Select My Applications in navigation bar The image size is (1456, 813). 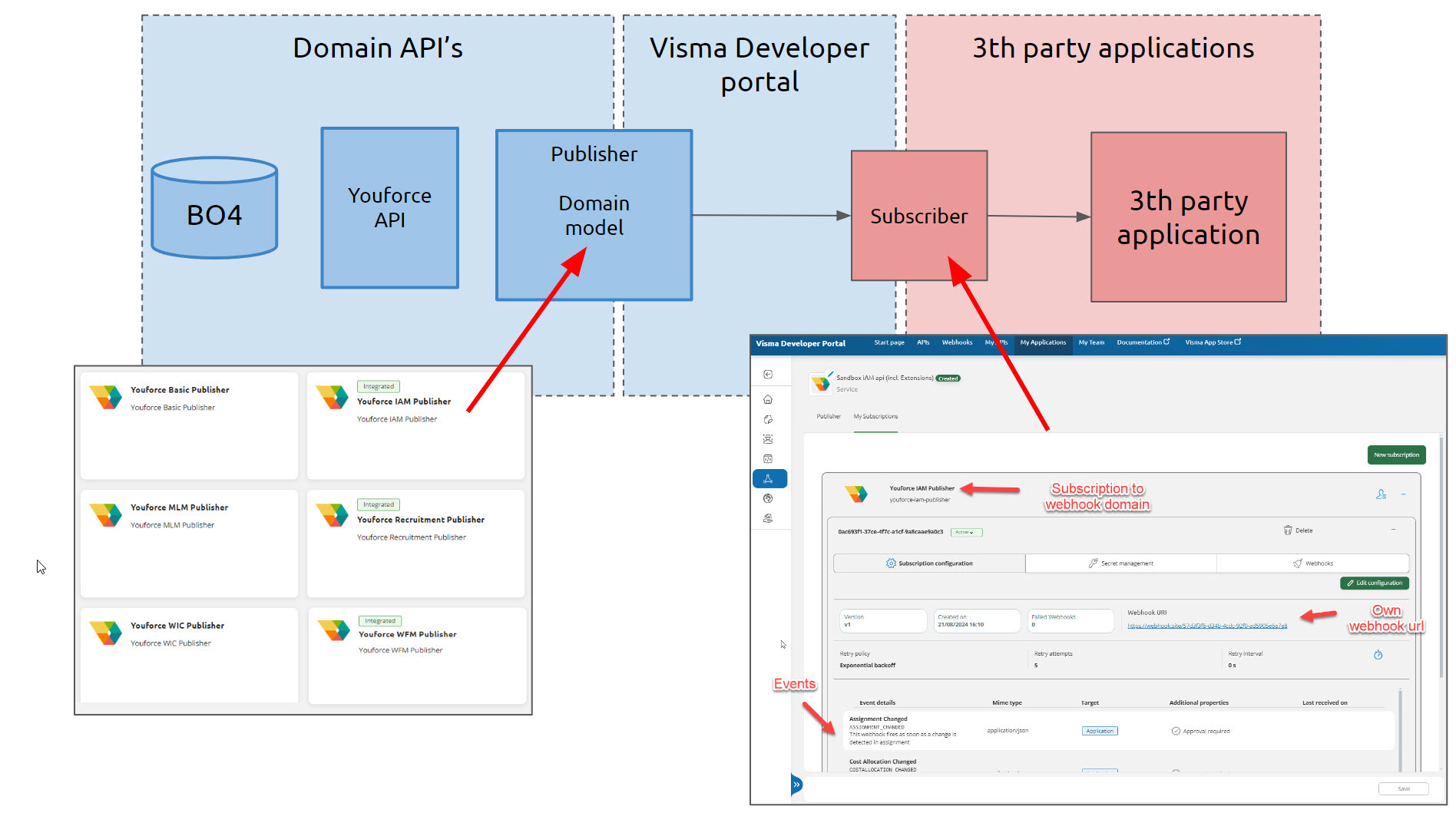1043,342
